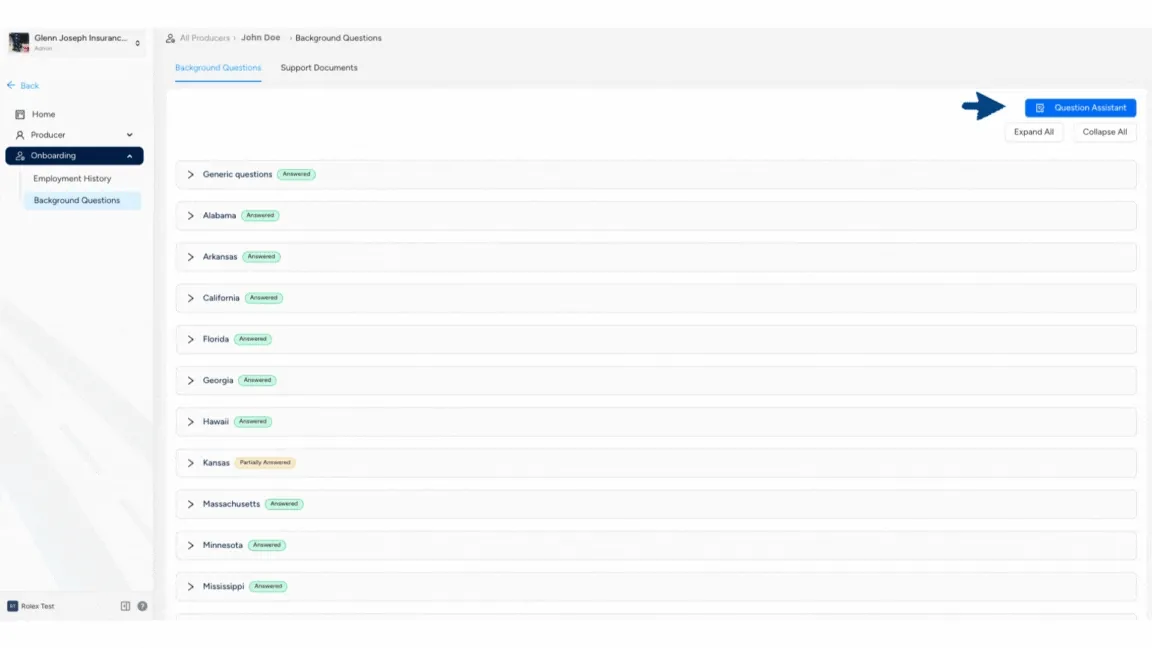Expand the Massachusetts section chevron
1152x648 pixels.
point(190,504)
